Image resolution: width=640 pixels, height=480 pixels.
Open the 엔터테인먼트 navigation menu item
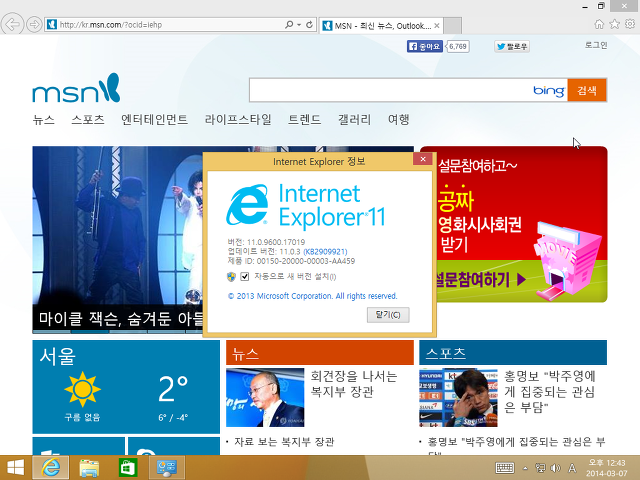[154, 120]
